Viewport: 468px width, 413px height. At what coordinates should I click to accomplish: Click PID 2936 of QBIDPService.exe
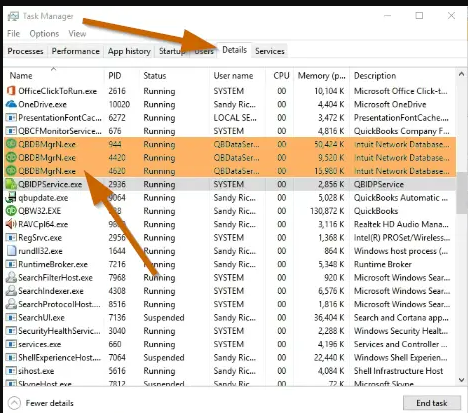[117, 184]
